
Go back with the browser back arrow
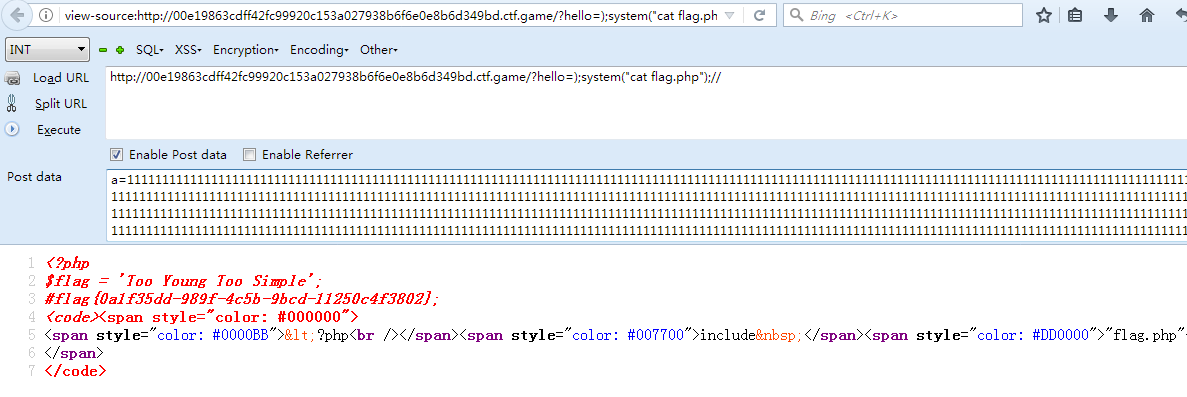tap(17, 14)
